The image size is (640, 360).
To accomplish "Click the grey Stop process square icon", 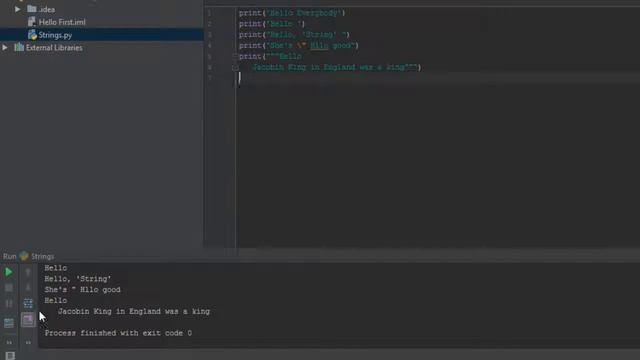I will 9,288.
